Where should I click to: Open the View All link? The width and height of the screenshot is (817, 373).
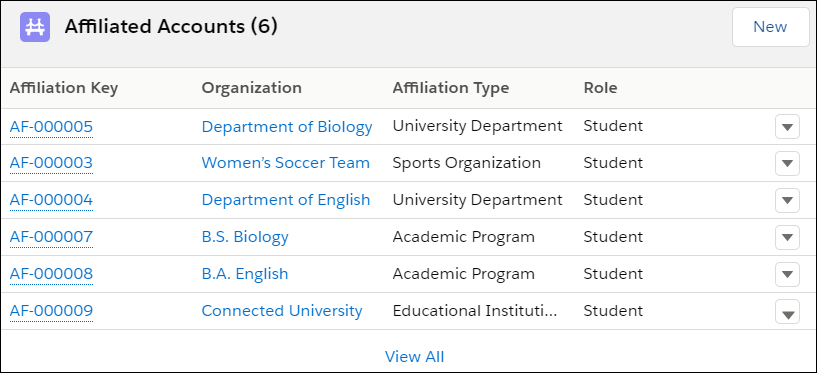coord(414,356)
